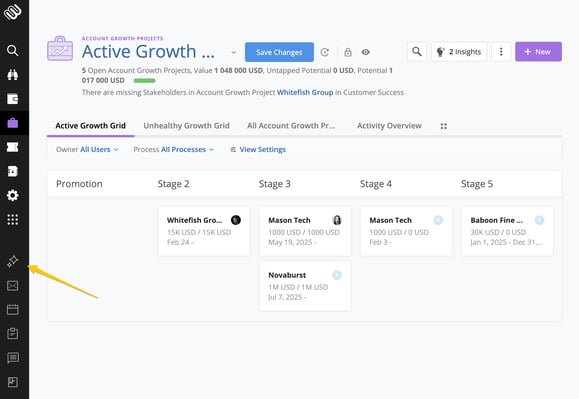
Task: Open the sparkle AI assistant sidebar icon
Action: pos(13,261)
